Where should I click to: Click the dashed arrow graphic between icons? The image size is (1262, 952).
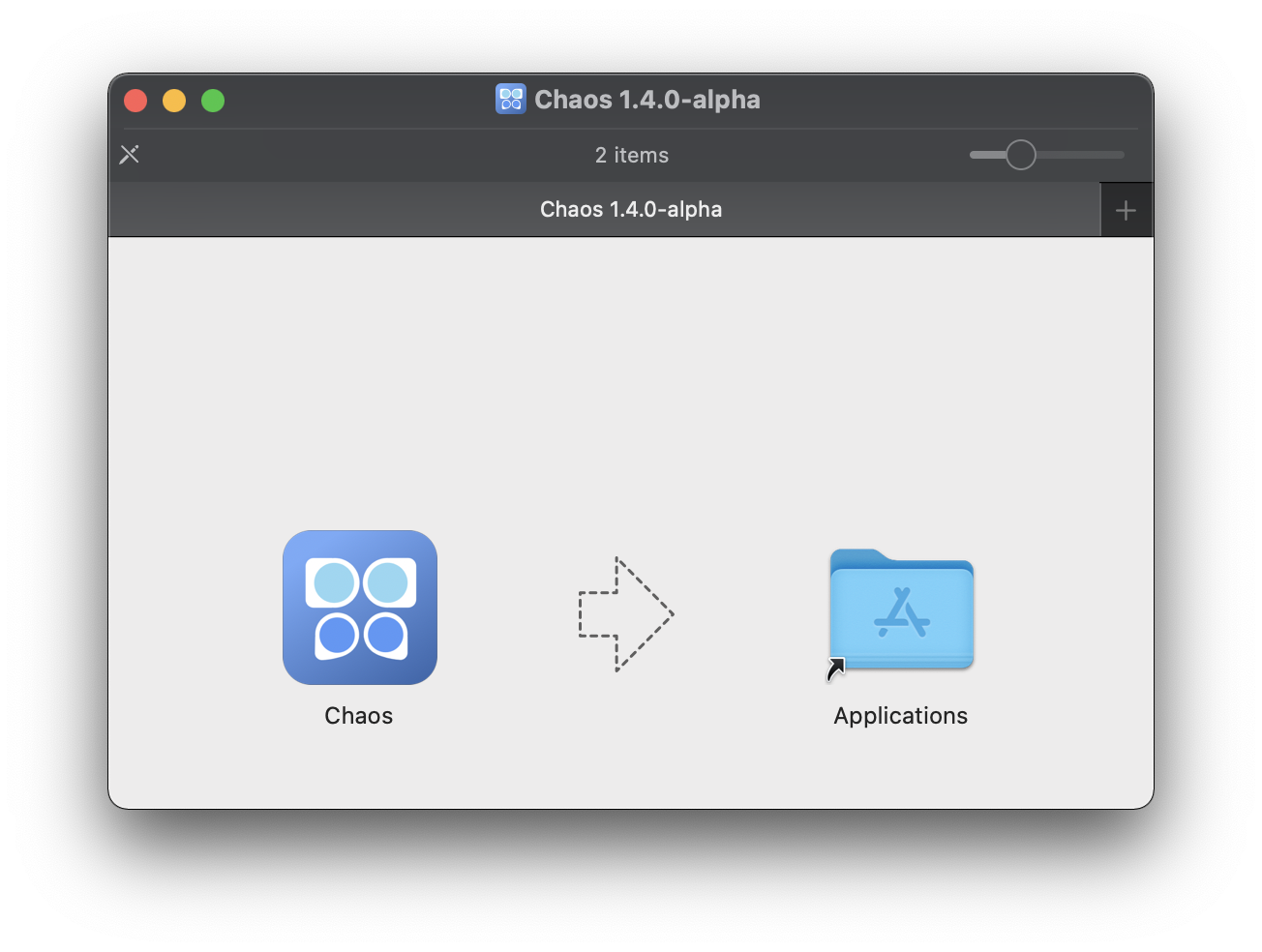625,614
